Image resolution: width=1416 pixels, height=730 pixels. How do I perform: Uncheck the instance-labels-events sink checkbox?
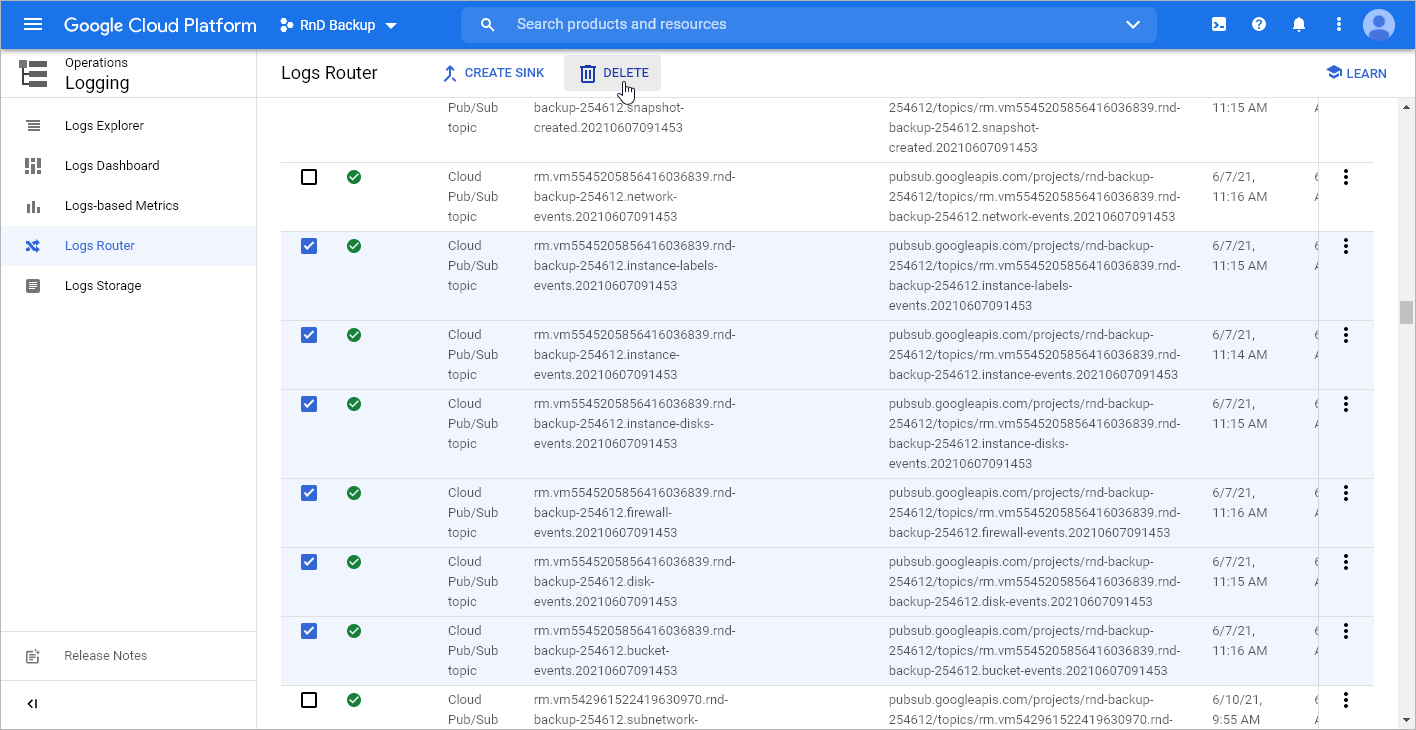click(309, 246)
